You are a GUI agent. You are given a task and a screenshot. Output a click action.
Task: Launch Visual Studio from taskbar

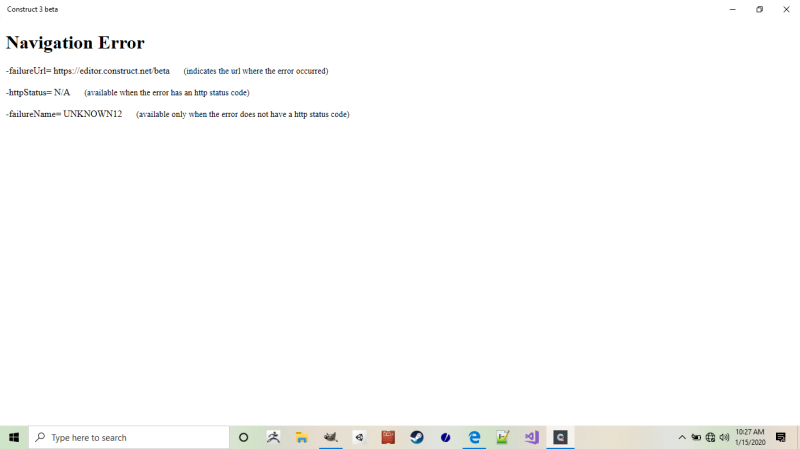pyautogui.click(x=532, y=437)
